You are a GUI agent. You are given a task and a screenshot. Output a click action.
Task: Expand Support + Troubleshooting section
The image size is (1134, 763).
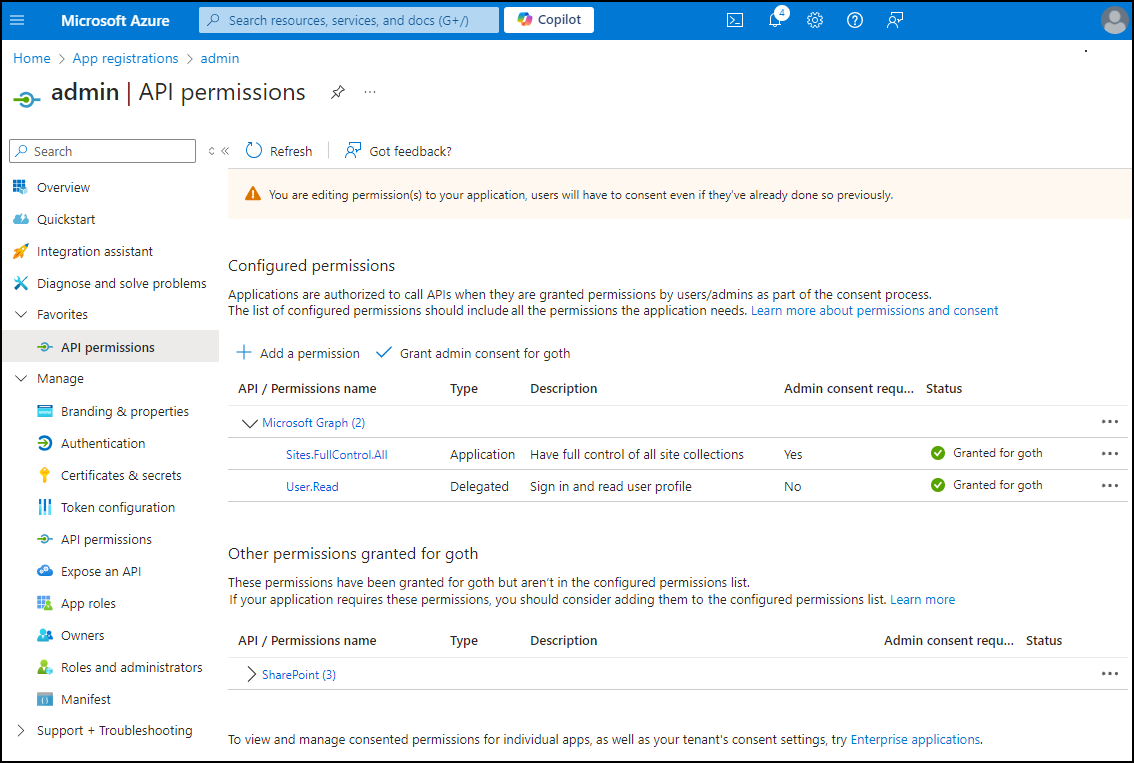point(20,730)
